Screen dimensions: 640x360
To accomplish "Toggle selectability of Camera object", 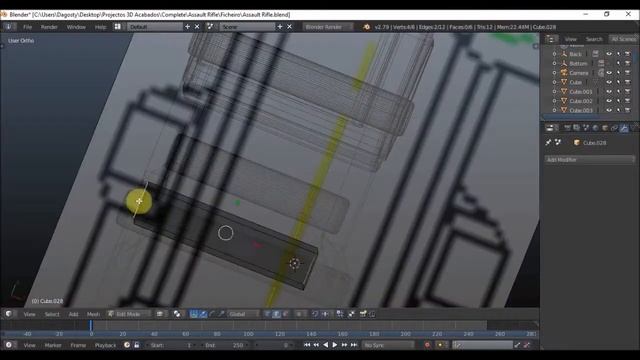I will 618,73.
